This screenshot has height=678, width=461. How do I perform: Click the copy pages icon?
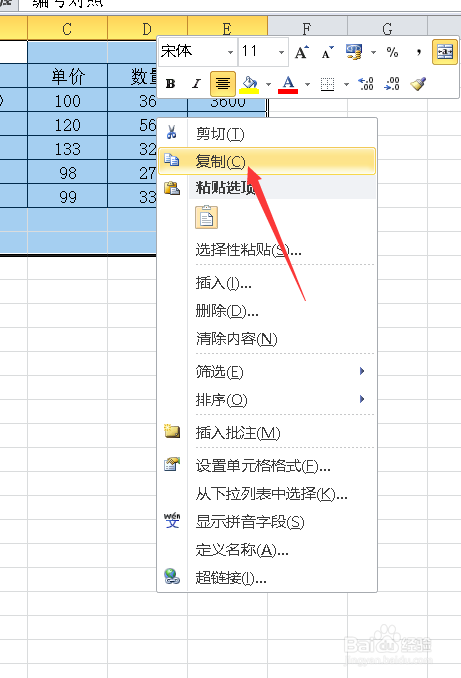[x=172, y=160]
